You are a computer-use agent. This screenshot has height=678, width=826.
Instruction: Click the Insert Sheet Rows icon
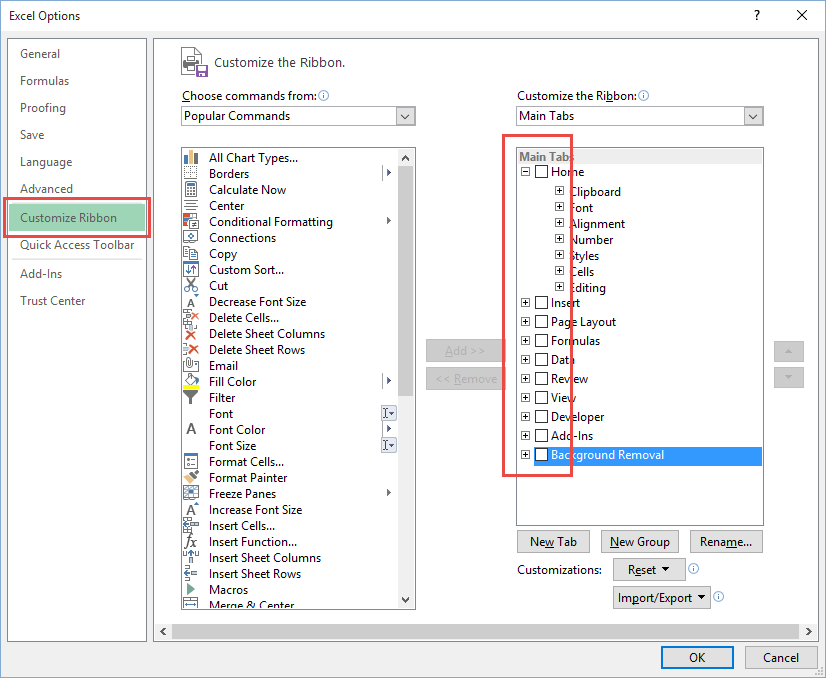191,574
